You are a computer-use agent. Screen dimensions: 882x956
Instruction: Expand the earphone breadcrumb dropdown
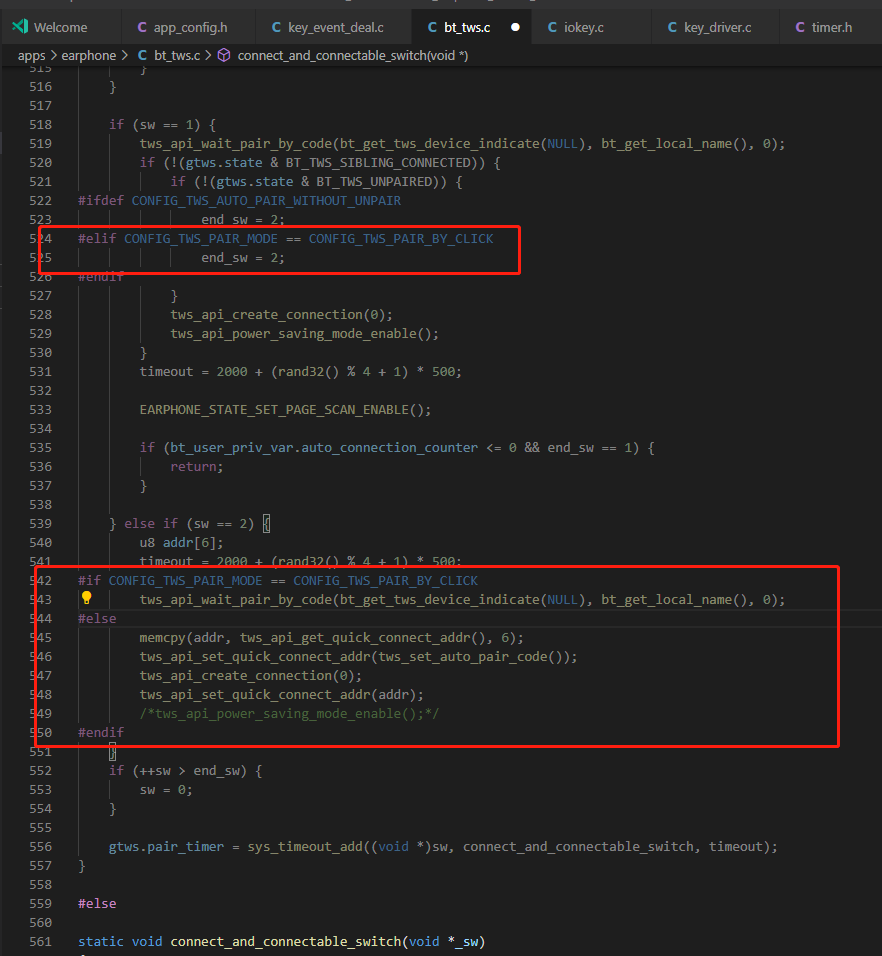(x=88, y=55)
